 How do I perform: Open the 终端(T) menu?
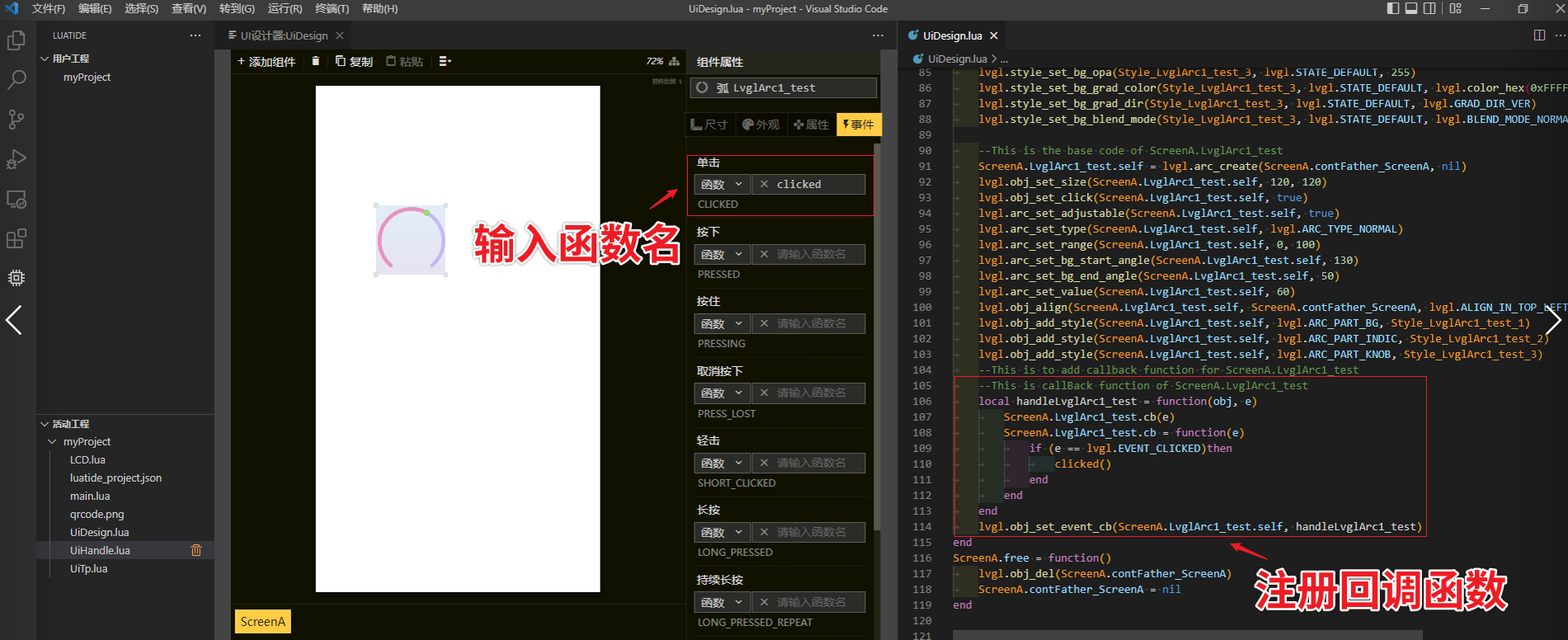[332, 8]
